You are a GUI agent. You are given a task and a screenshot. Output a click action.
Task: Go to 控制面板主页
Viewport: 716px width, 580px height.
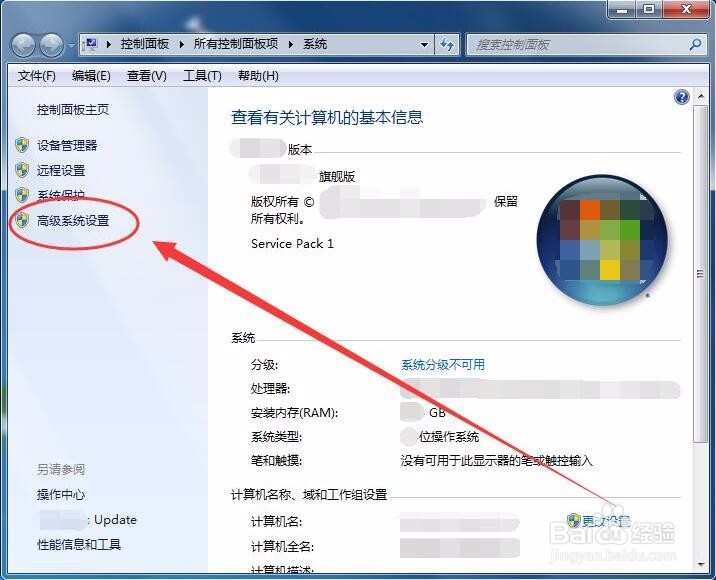pyautogui.click(x=73, y=110)
